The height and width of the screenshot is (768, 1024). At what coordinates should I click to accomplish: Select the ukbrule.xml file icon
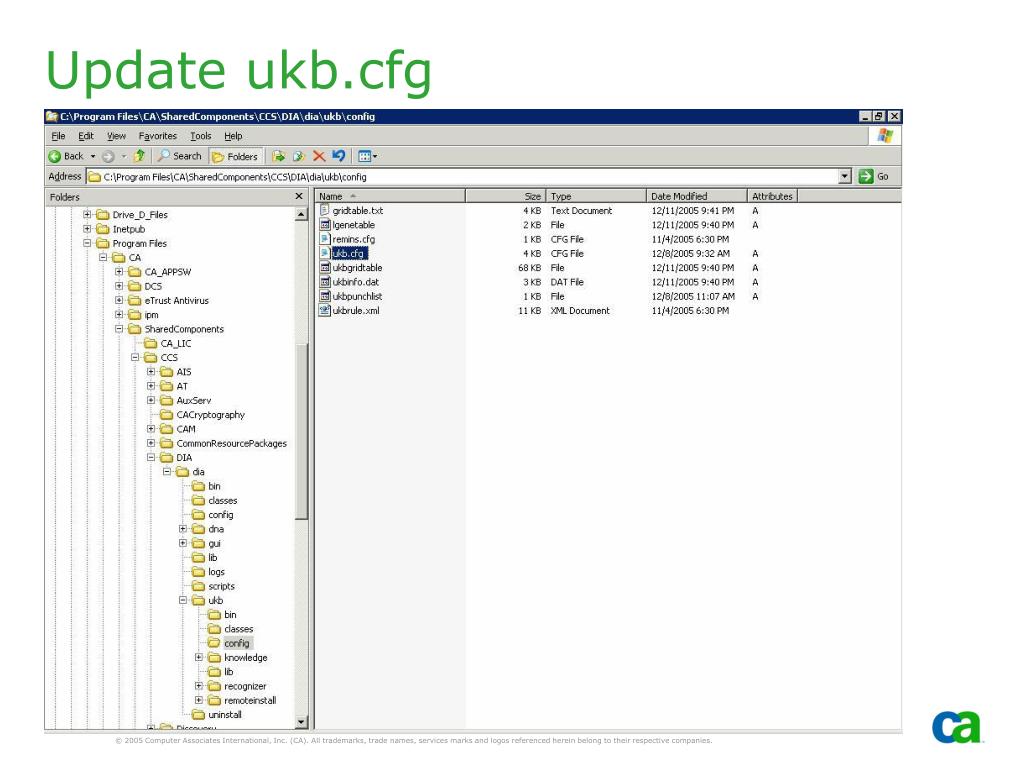(325, 311)
